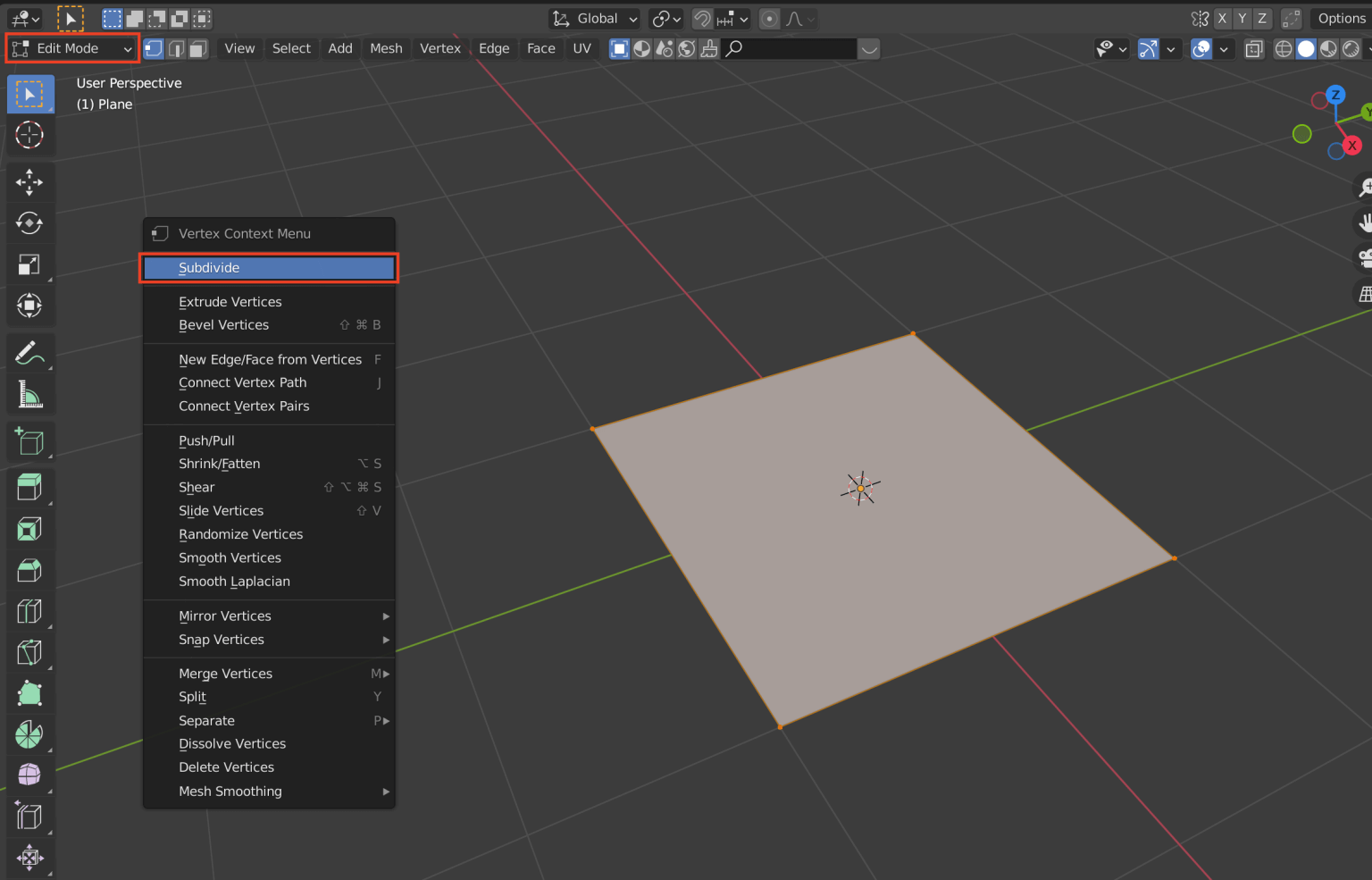Select the Knife tool
This screenshot has width=1372, height=880.
pos(29,652)
